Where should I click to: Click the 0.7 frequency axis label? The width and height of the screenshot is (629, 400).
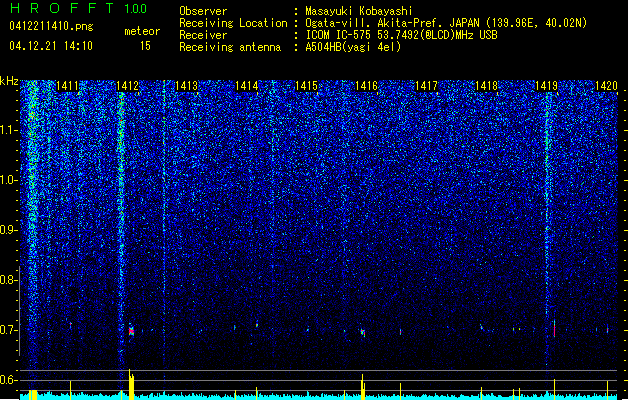click(9, 330)
